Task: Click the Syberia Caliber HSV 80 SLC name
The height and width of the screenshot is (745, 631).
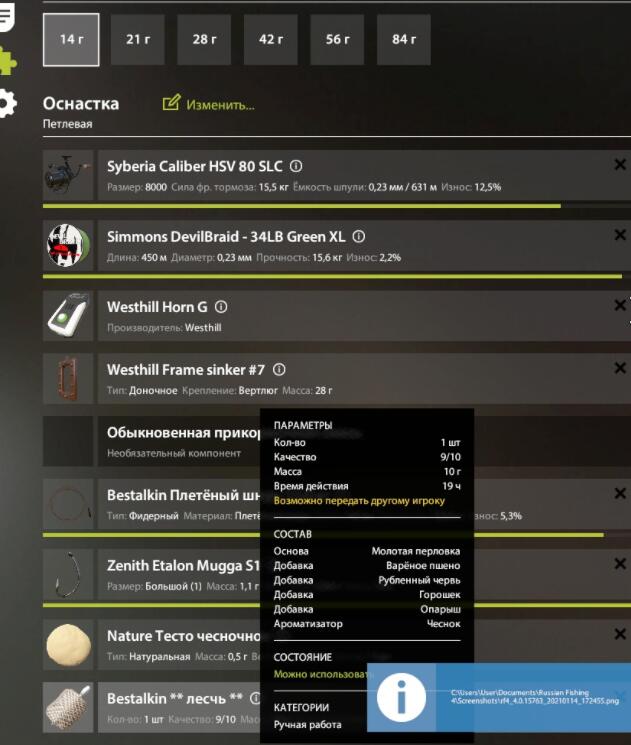Action: (195, 166)
